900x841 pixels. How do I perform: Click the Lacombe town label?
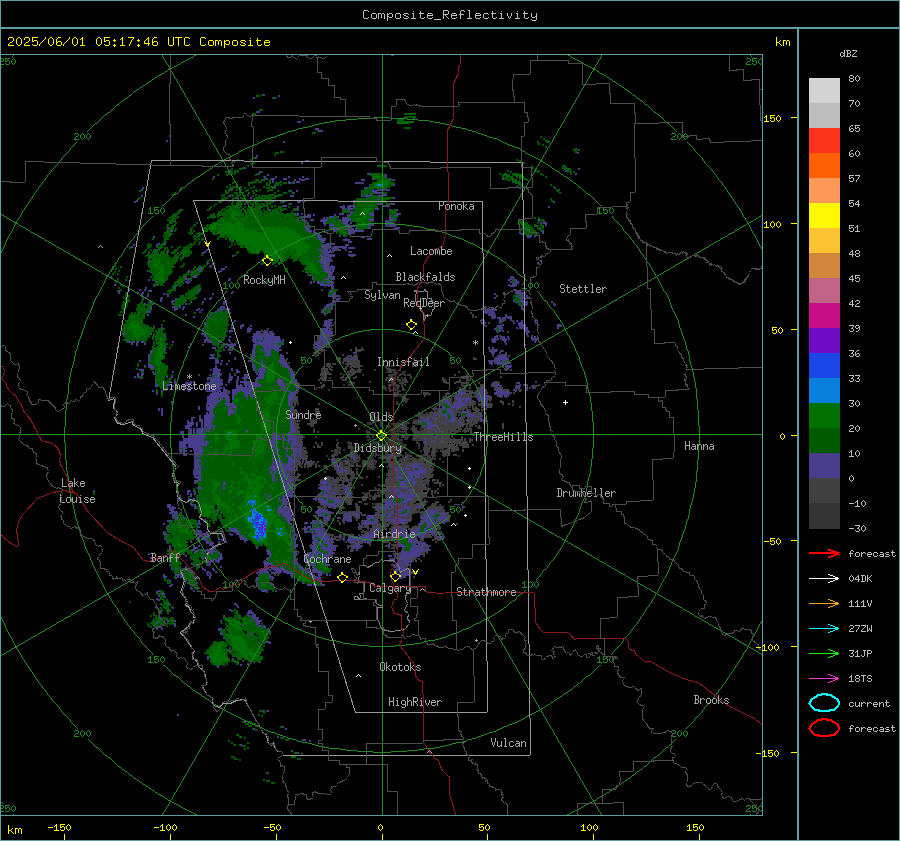click(x=431, y=251)
